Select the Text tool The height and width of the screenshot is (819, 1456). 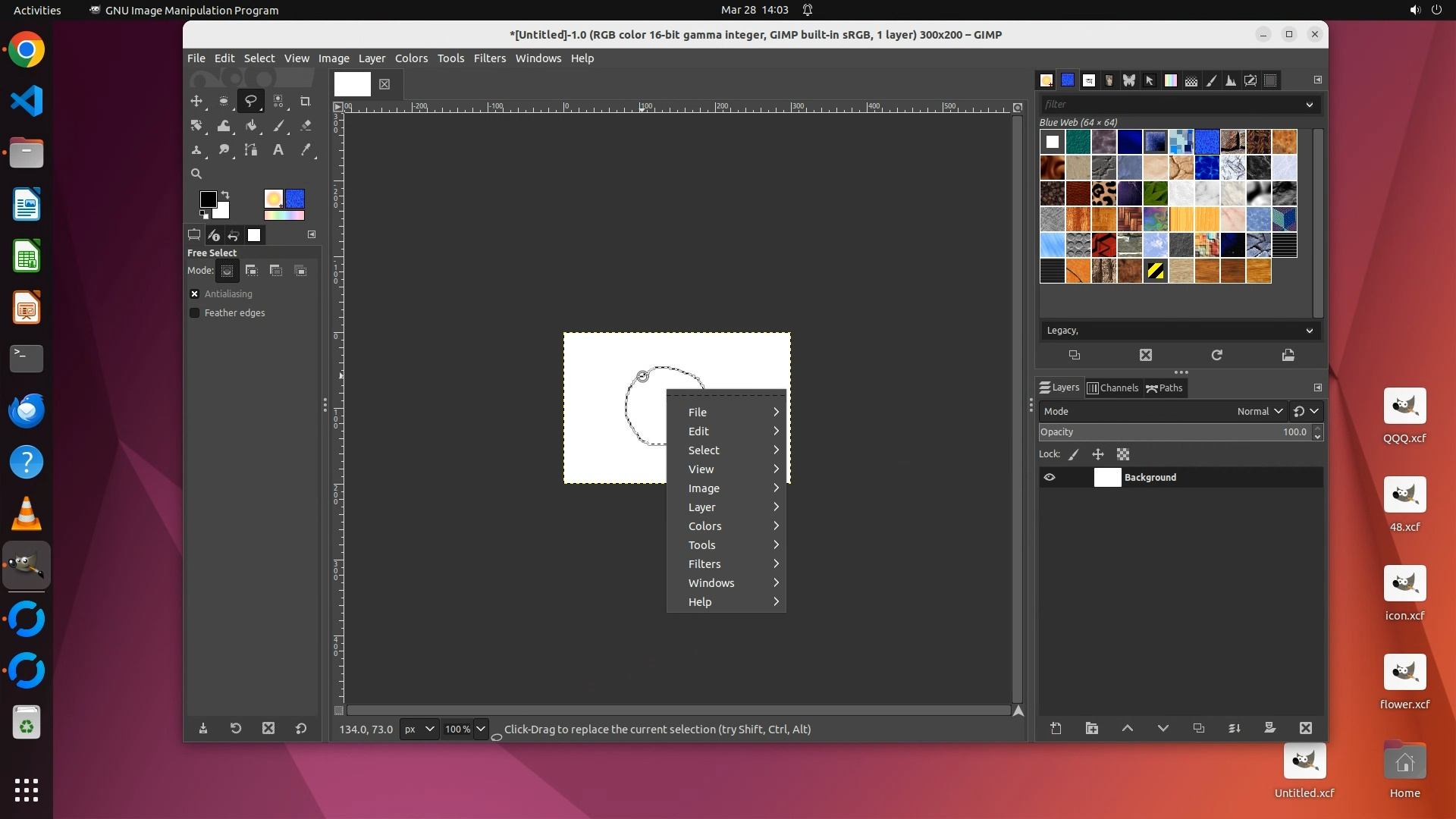pyautogui.click(x=278, y=150)
